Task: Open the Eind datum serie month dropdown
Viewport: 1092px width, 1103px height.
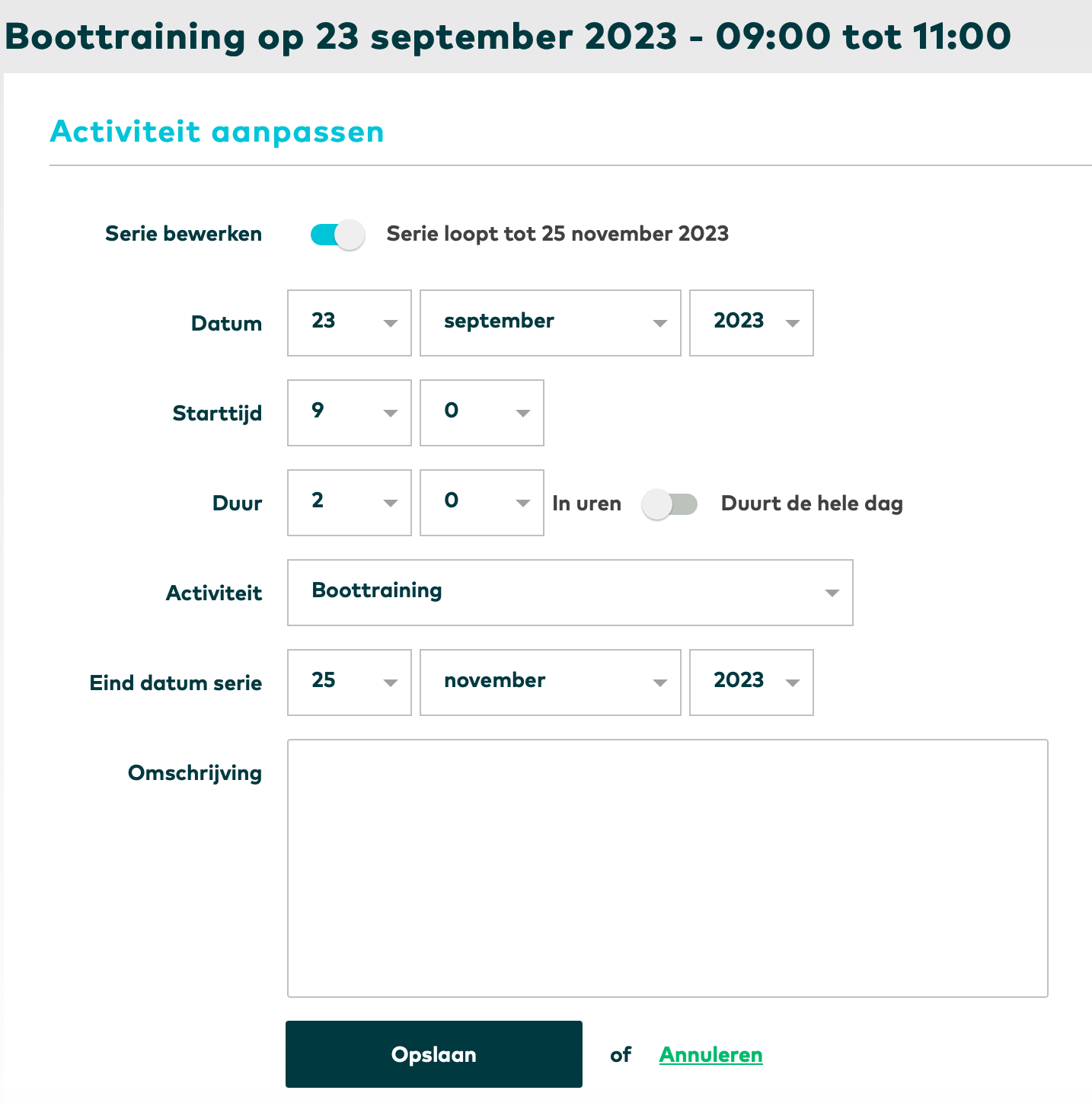Action: click(550, 683)
